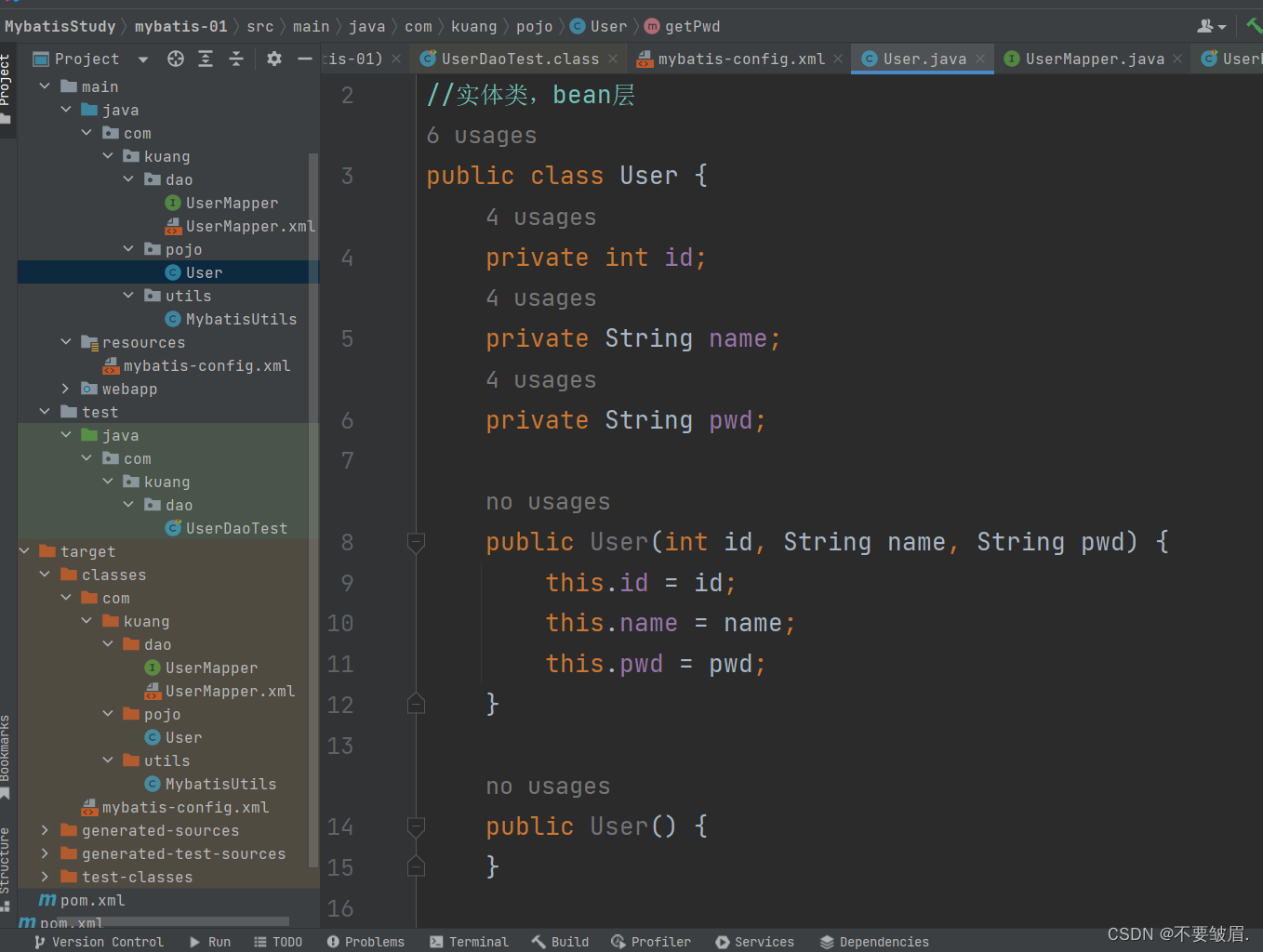Image resolution: width=1263 pixels, height=952 pixels.
Task: Toggle the Bookmarks side tool tab
Action: point(6,757)
